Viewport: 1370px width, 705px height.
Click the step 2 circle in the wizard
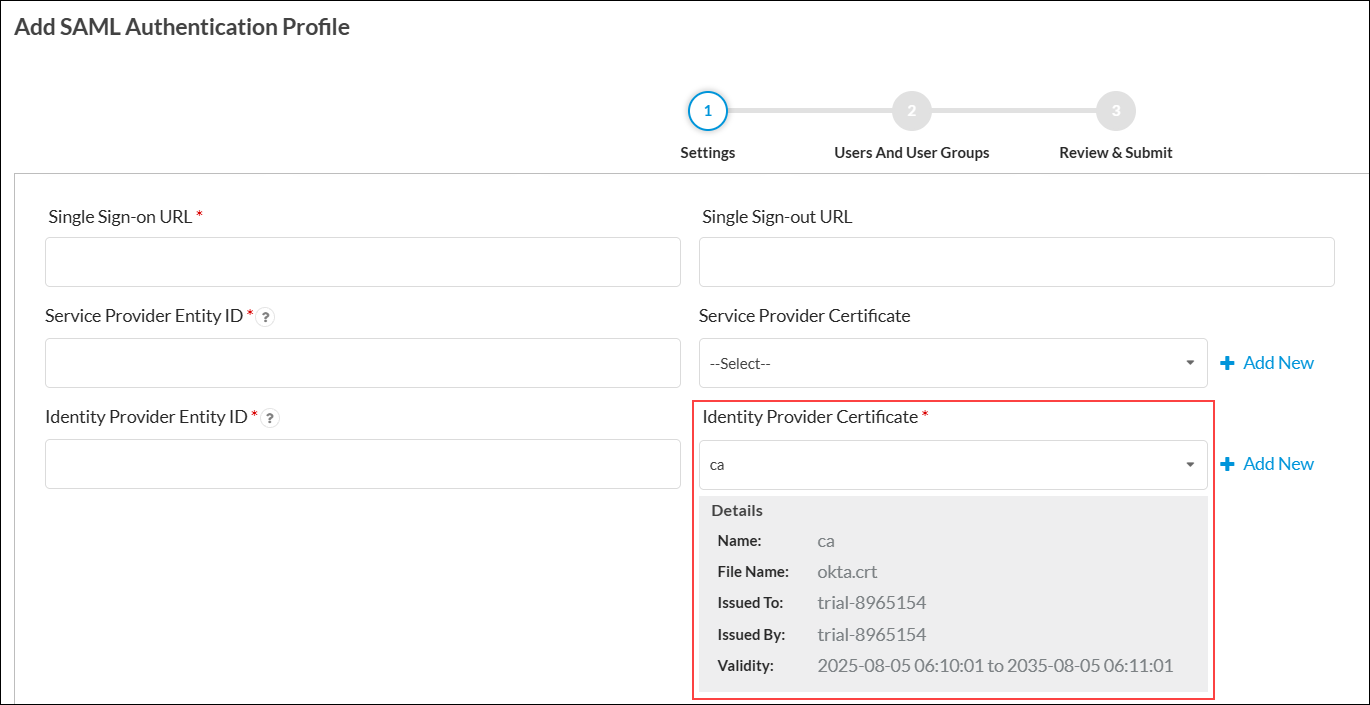point(911,111)
